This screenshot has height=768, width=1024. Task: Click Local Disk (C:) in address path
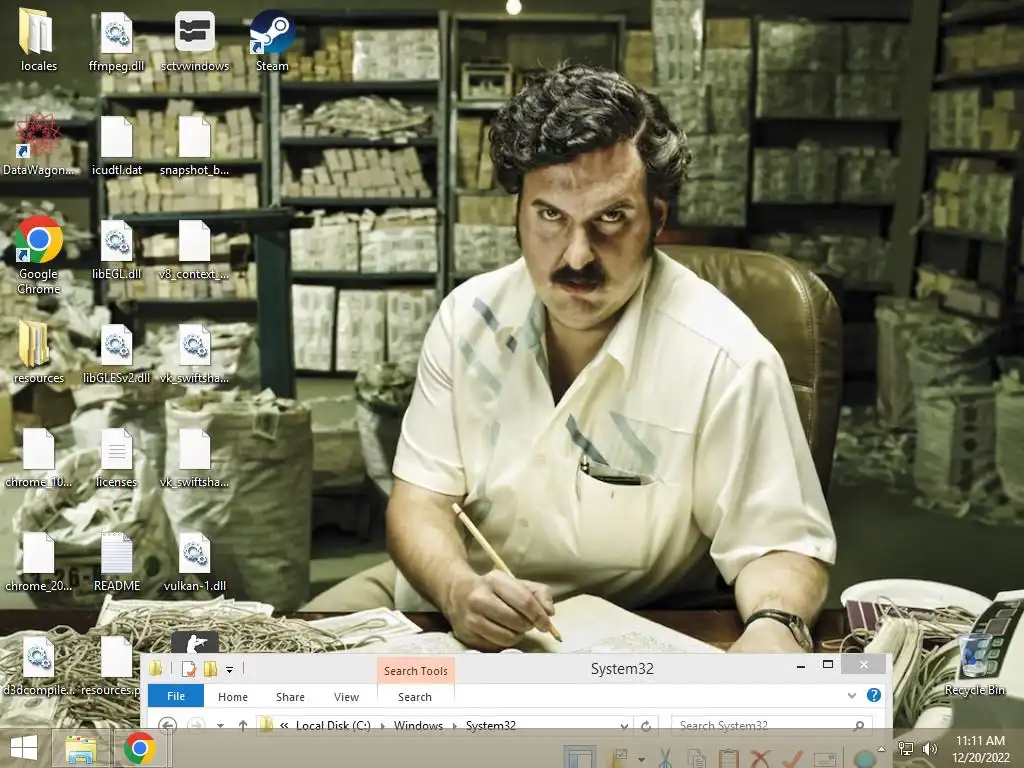(333, 726)
